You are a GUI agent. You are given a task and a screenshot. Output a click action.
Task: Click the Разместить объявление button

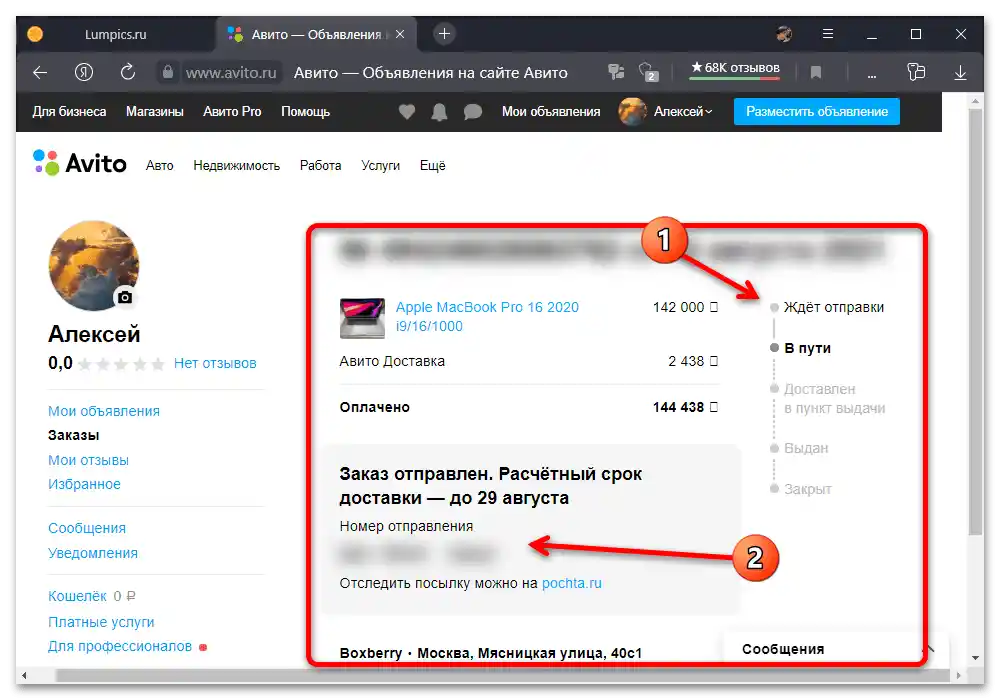(x=817, y=112)
